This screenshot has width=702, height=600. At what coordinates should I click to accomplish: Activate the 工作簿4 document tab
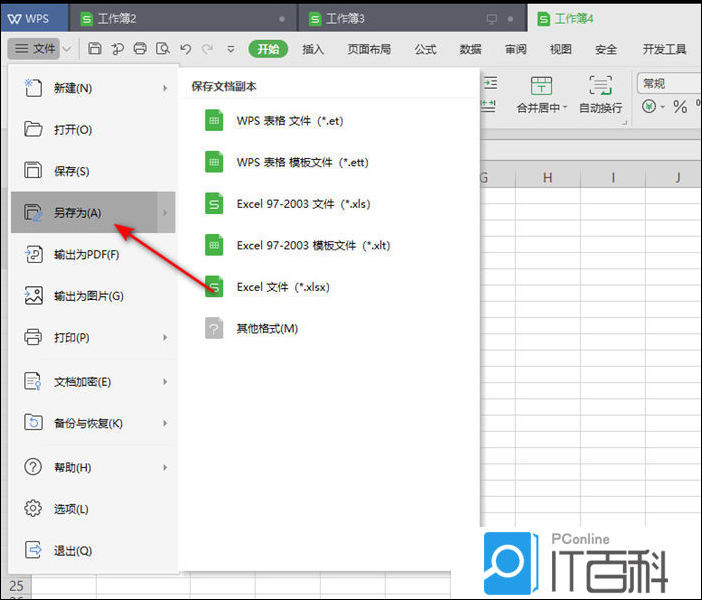[614, 18]
